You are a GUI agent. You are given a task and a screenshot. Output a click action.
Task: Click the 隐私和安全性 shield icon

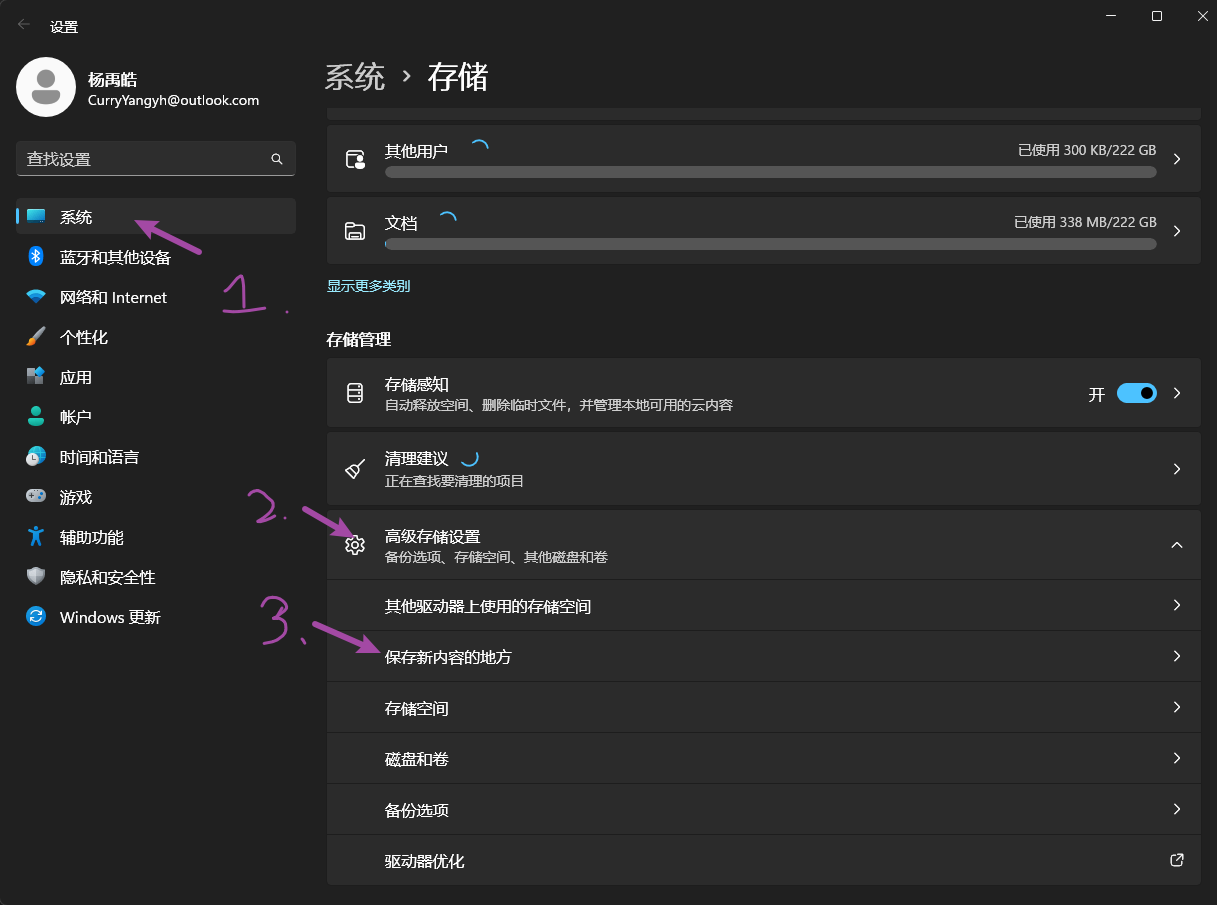coord(36,577)
